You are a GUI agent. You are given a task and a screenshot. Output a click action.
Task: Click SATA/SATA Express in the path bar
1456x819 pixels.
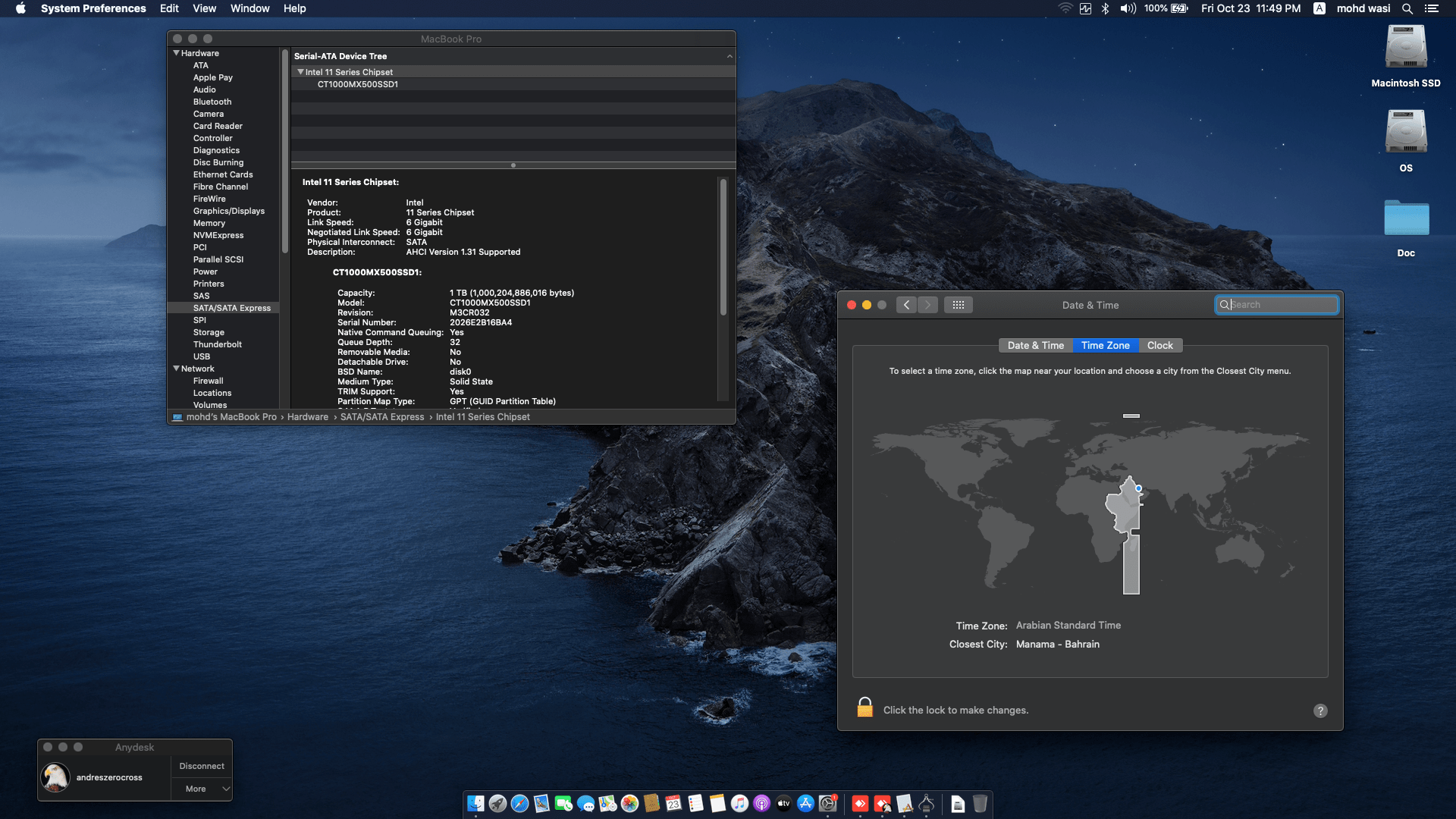point(382,417)
